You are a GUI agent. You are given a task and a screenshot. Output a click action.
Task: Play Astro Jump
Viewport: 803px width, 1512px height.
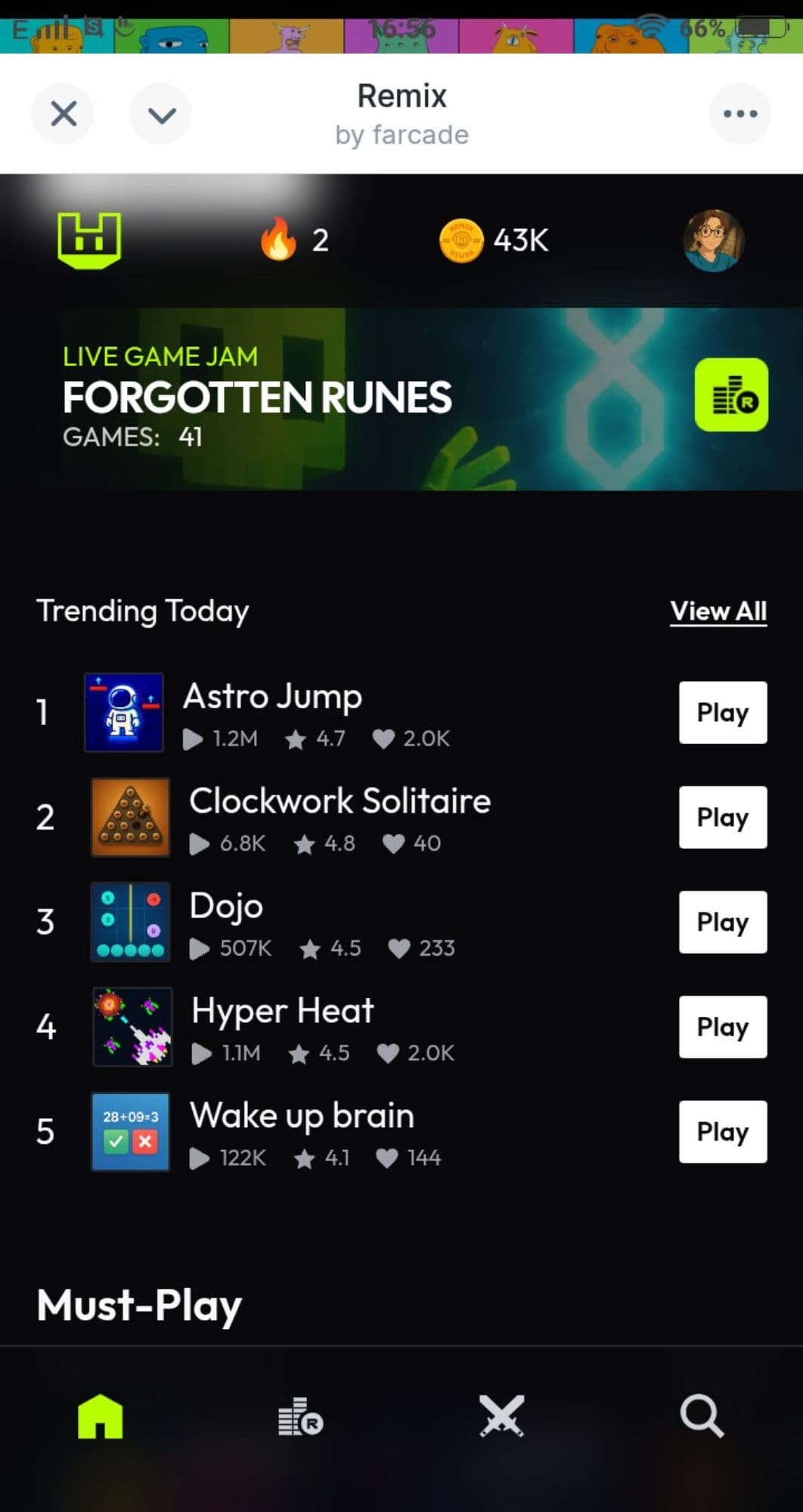pos(722,712)
